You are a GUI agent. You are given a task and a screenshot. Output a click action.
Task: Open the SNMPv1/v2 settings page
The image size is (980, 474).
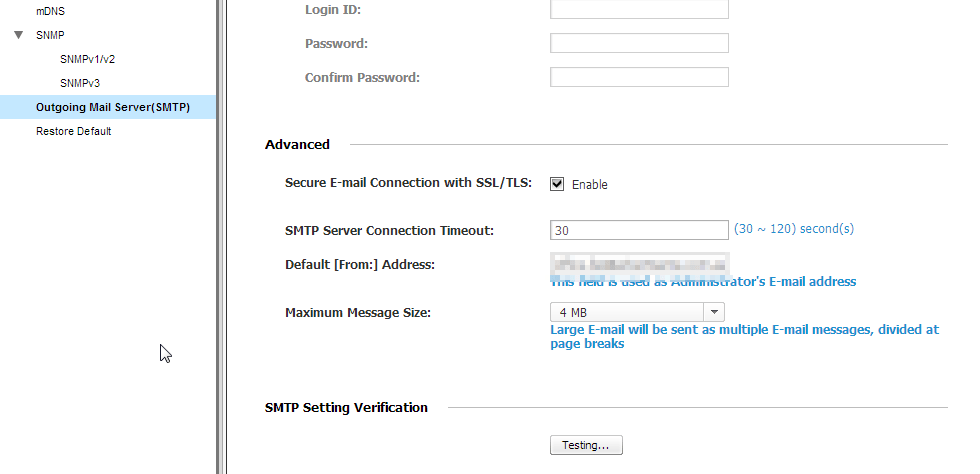tap(87, 59)
